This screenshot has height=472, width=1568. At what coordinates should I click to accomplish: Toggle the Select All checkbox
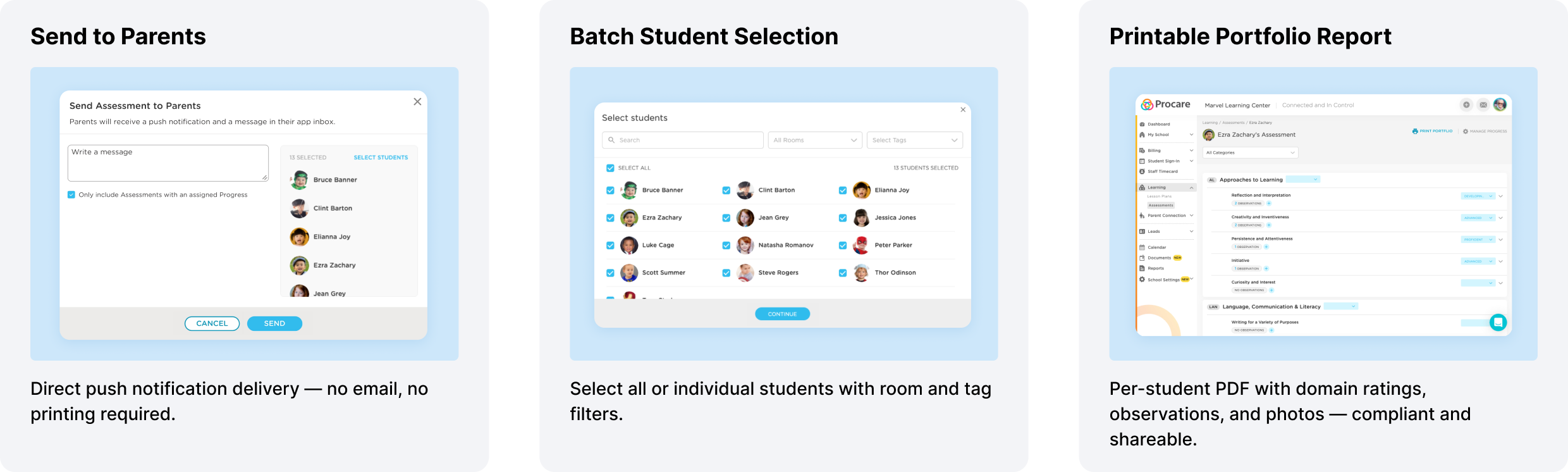tap(610, 168)
